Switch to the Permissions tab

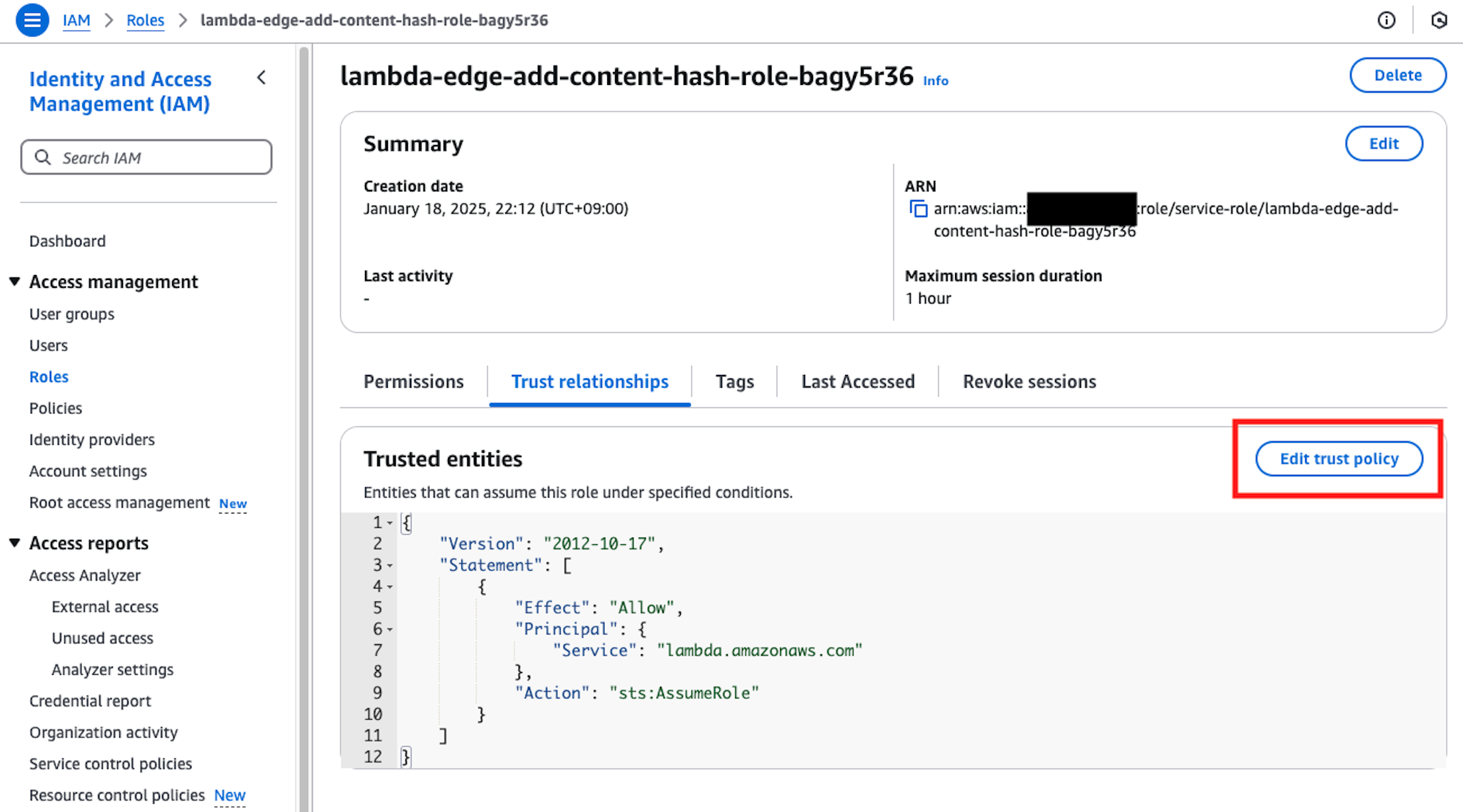(x=414, y=381)
